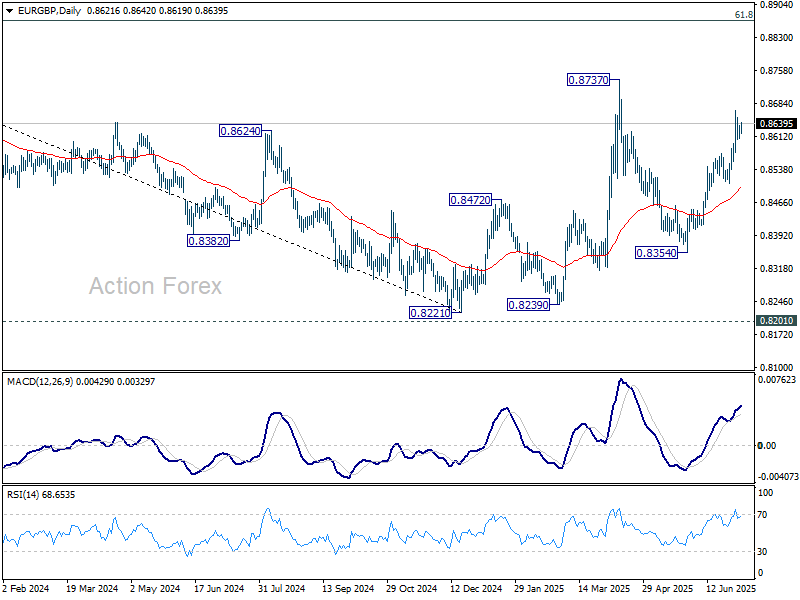
Task: Click the 2 May 2024 date label
Action: [155, 588]
